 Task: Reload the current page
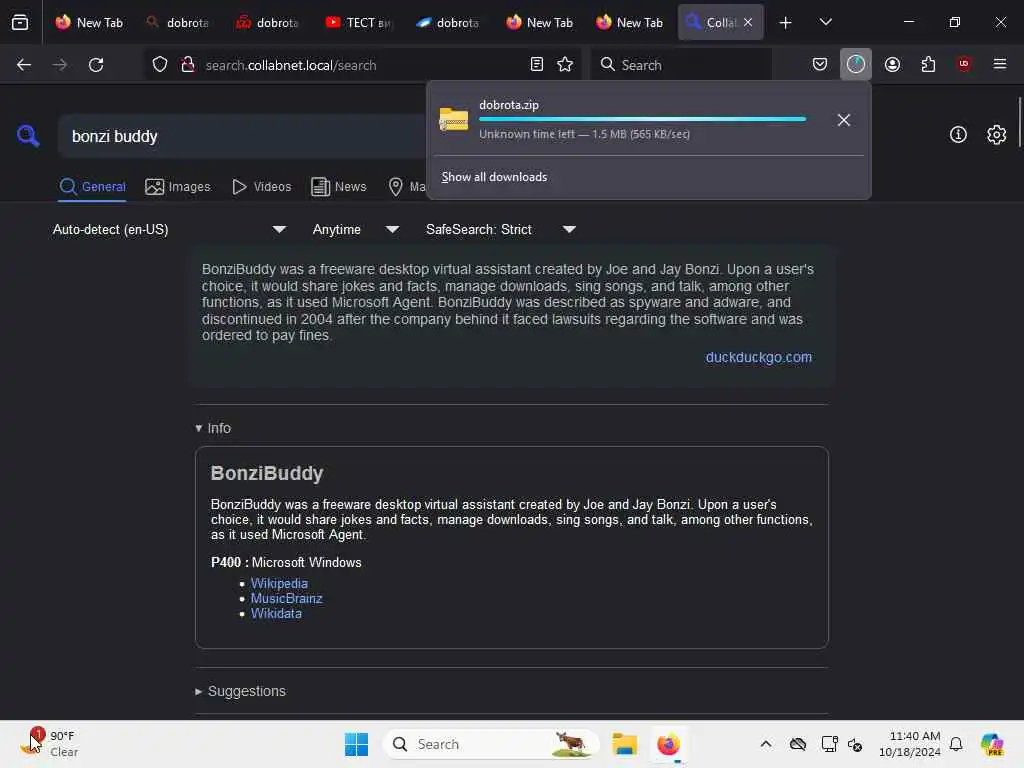click(x=96, y=65)
